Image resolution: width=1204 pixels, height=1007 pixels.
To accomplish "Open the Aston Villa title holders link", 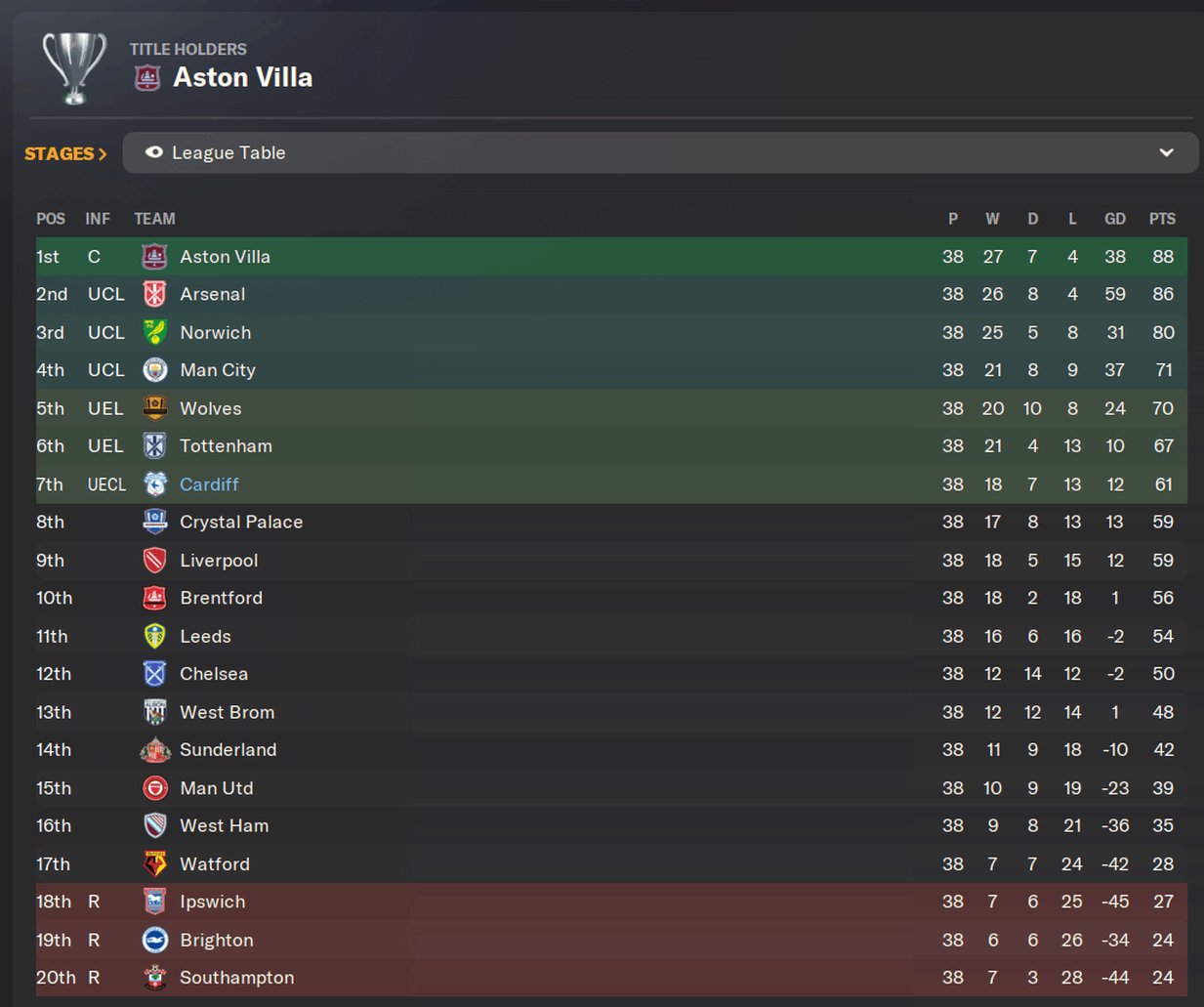I will [x=242, y=78].
